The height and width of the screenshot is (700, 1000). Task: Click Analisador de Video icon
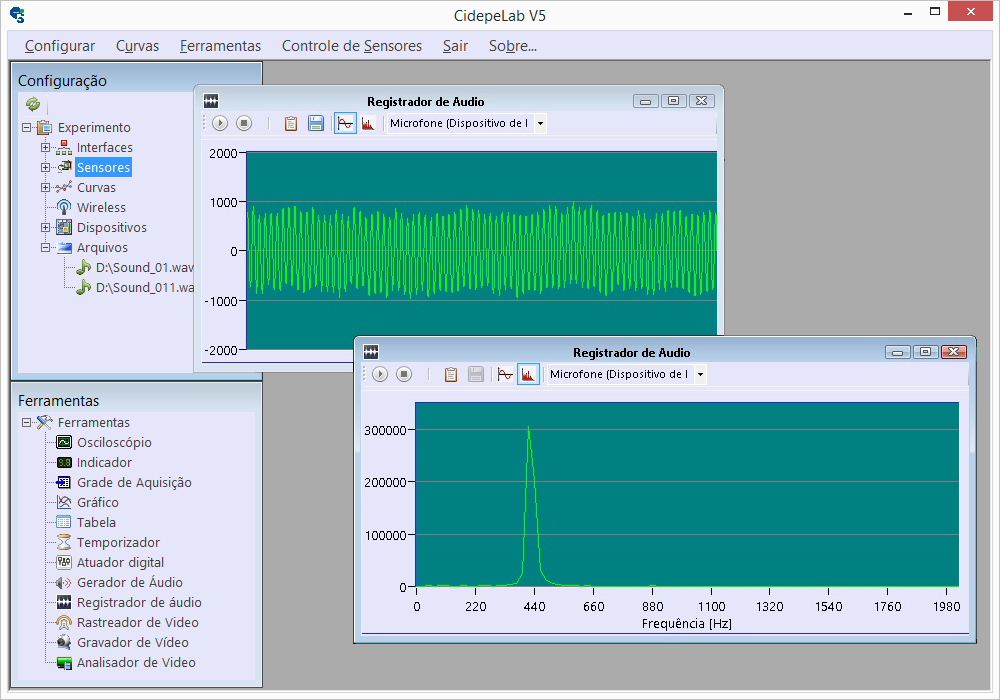coord(64,662)
